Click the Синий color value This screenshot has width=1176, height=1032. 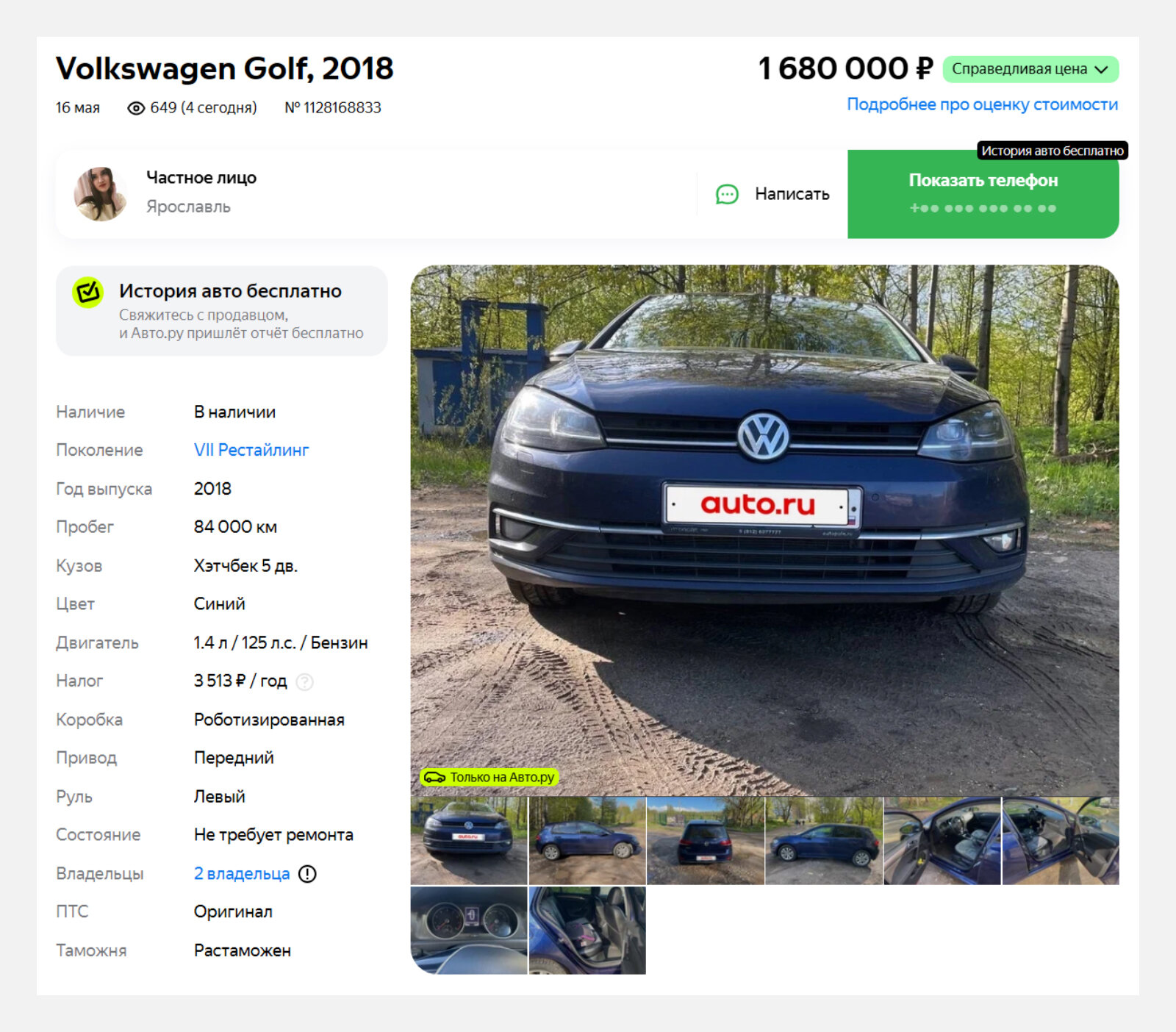[220, 604]
